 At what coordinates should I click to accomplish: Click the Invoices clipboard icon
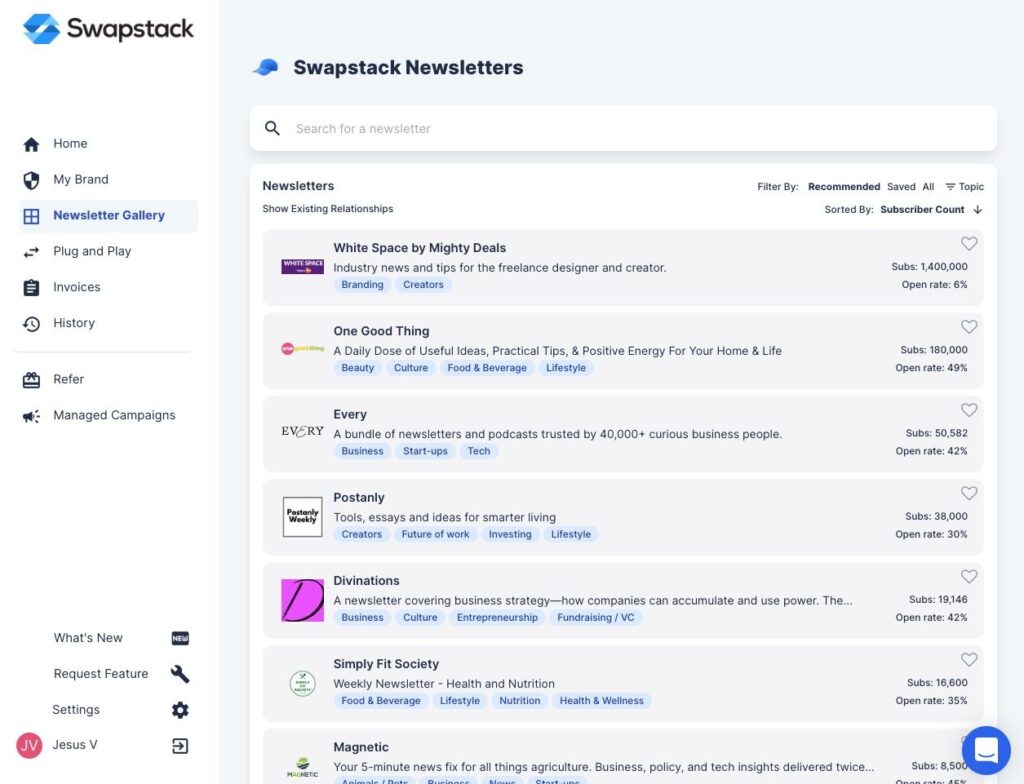[31, 288]
